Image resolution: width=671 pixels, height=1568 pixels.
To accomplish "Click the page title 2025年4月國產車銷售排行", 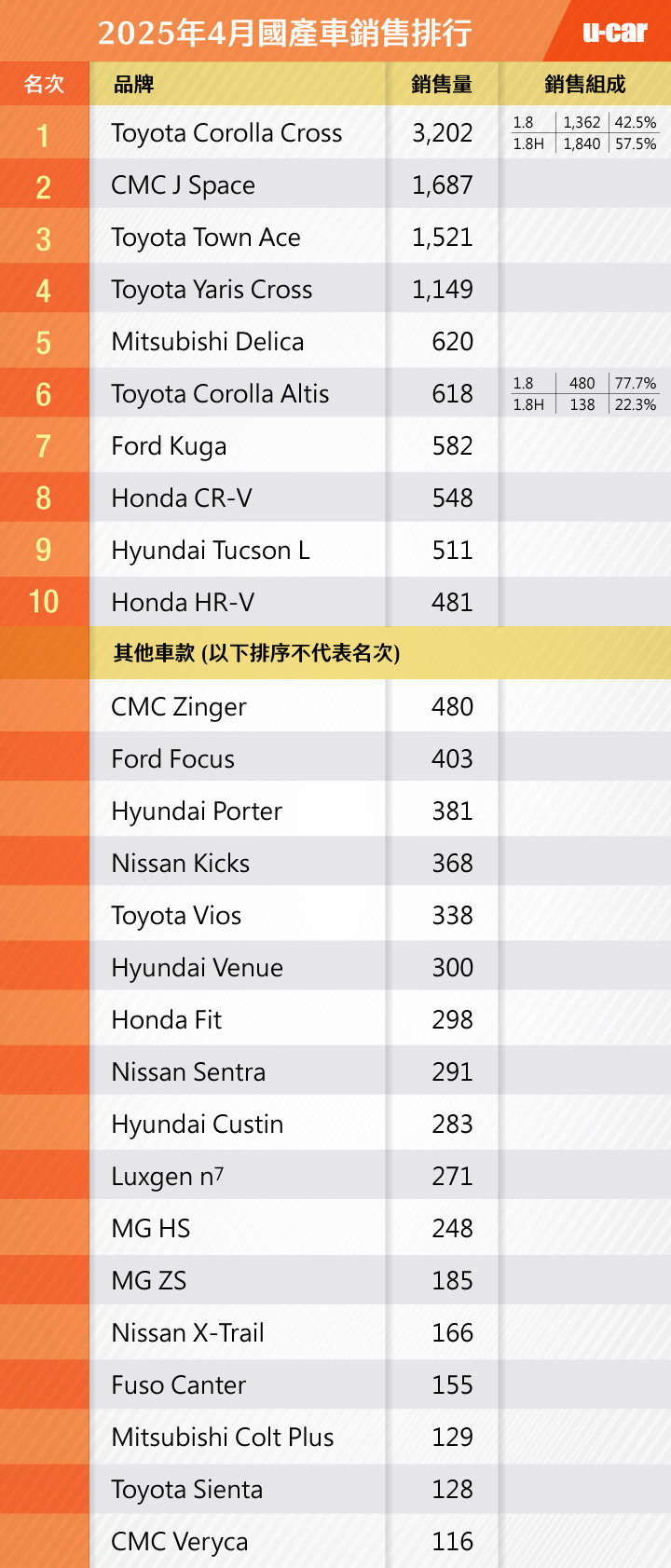I will coord(285,33).
